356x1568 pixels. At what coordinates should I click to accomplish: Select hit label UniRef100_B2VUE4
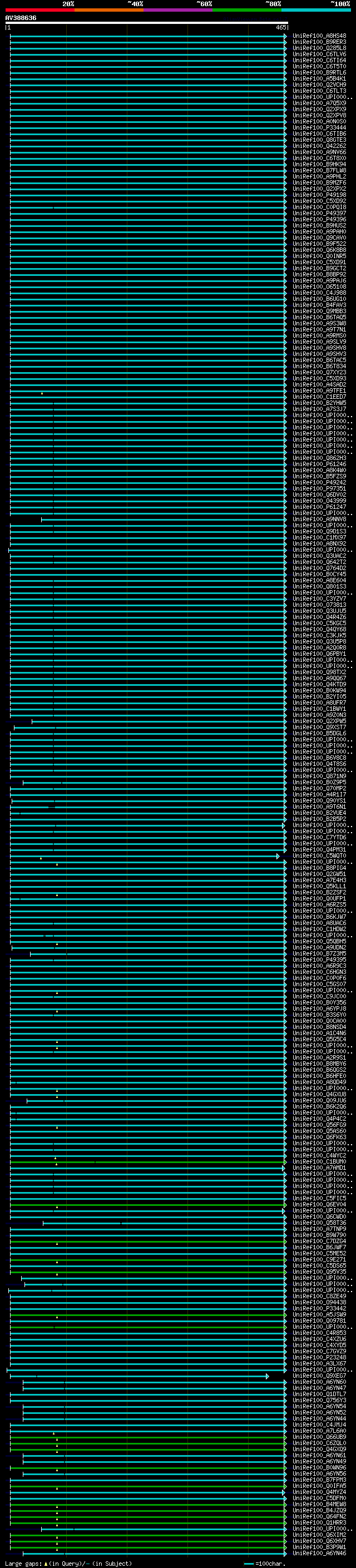(x=319, y=813)
